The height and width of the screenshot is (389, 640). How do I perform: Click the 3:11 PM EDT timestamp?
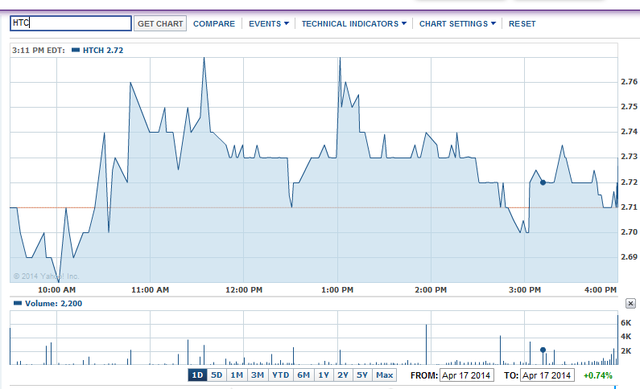(38, 50)
